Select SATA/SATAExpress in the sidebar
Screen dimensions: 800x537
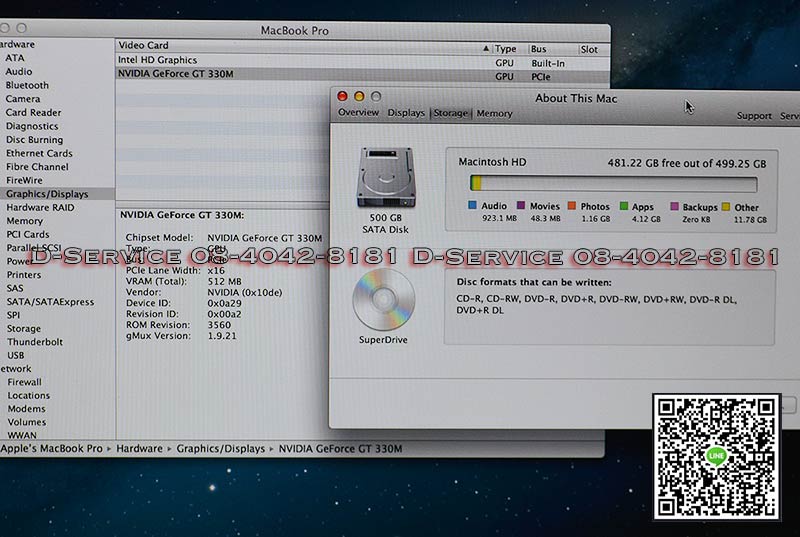[50, 301]
